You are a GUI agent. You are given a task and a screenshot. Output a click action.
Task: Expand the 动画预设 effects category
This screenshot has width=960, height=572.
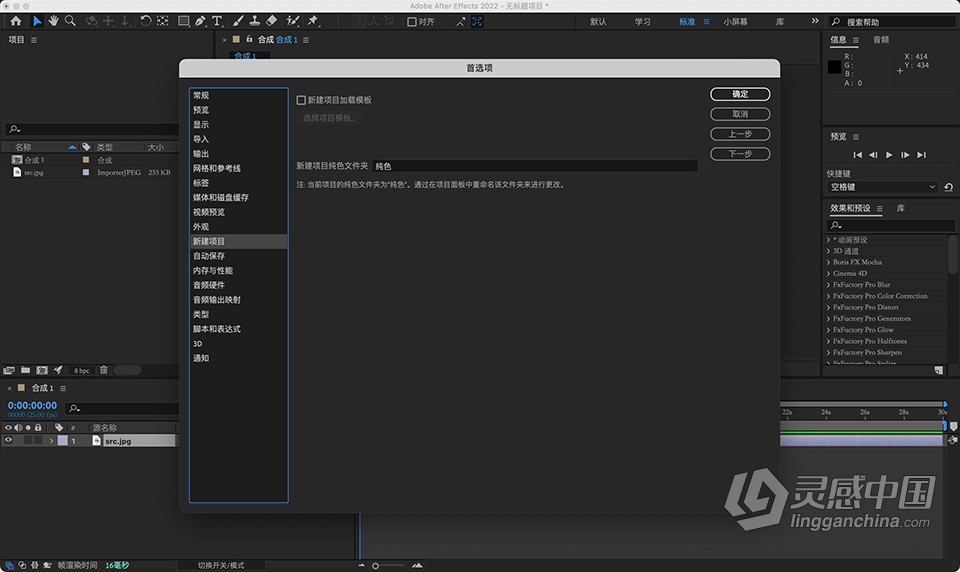click(x=828, y=240)
